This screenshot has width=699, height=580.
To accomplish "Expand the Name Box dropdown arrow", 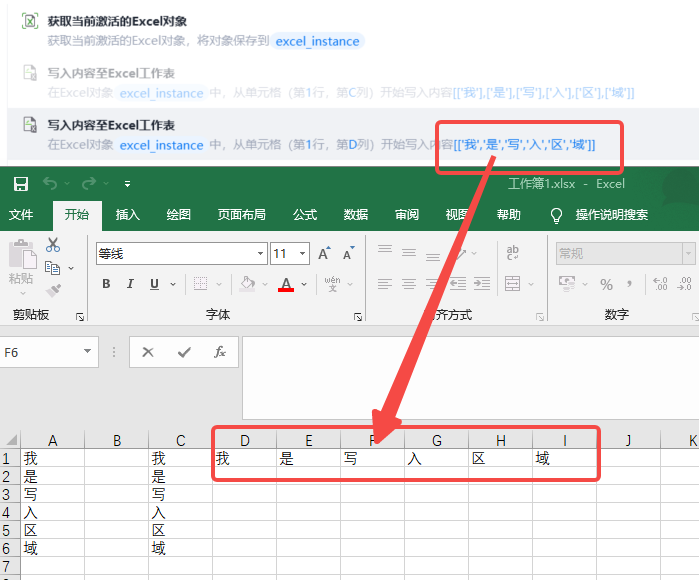I will click(x=88, y=352).
